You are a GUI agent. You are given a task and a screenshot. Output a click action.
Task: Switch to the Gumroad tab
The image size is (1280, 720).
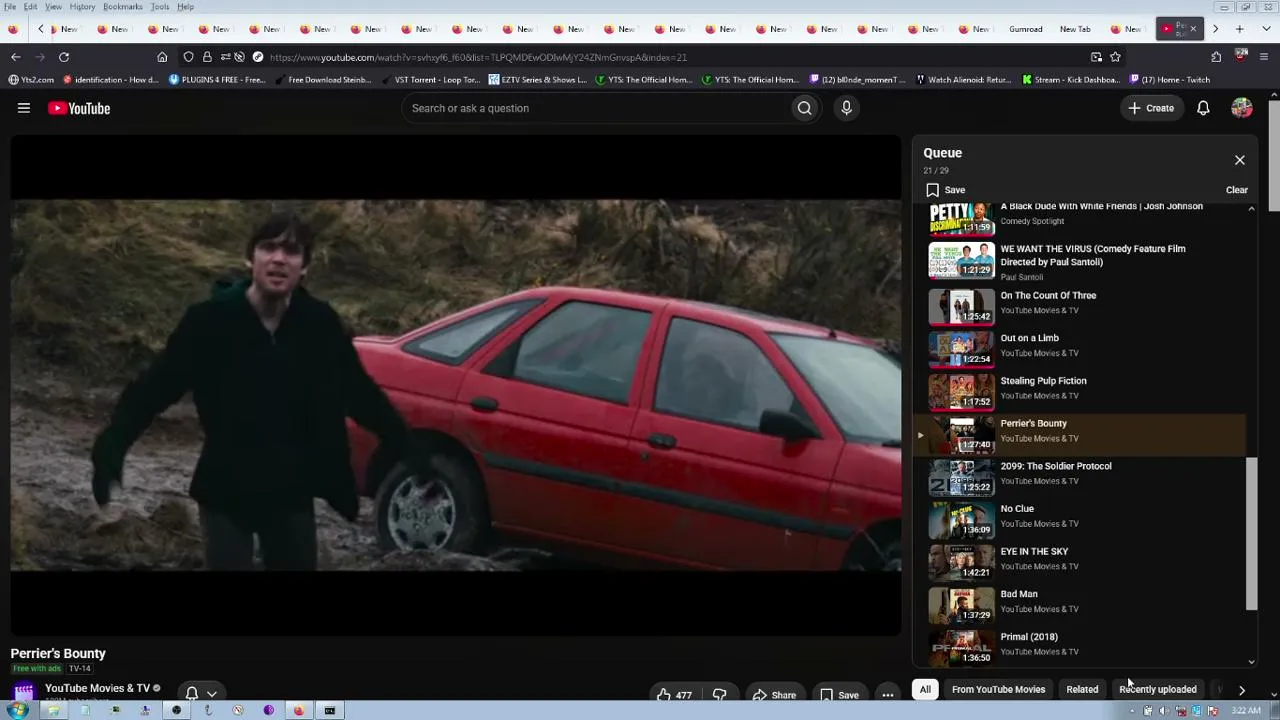point(1027,29)
